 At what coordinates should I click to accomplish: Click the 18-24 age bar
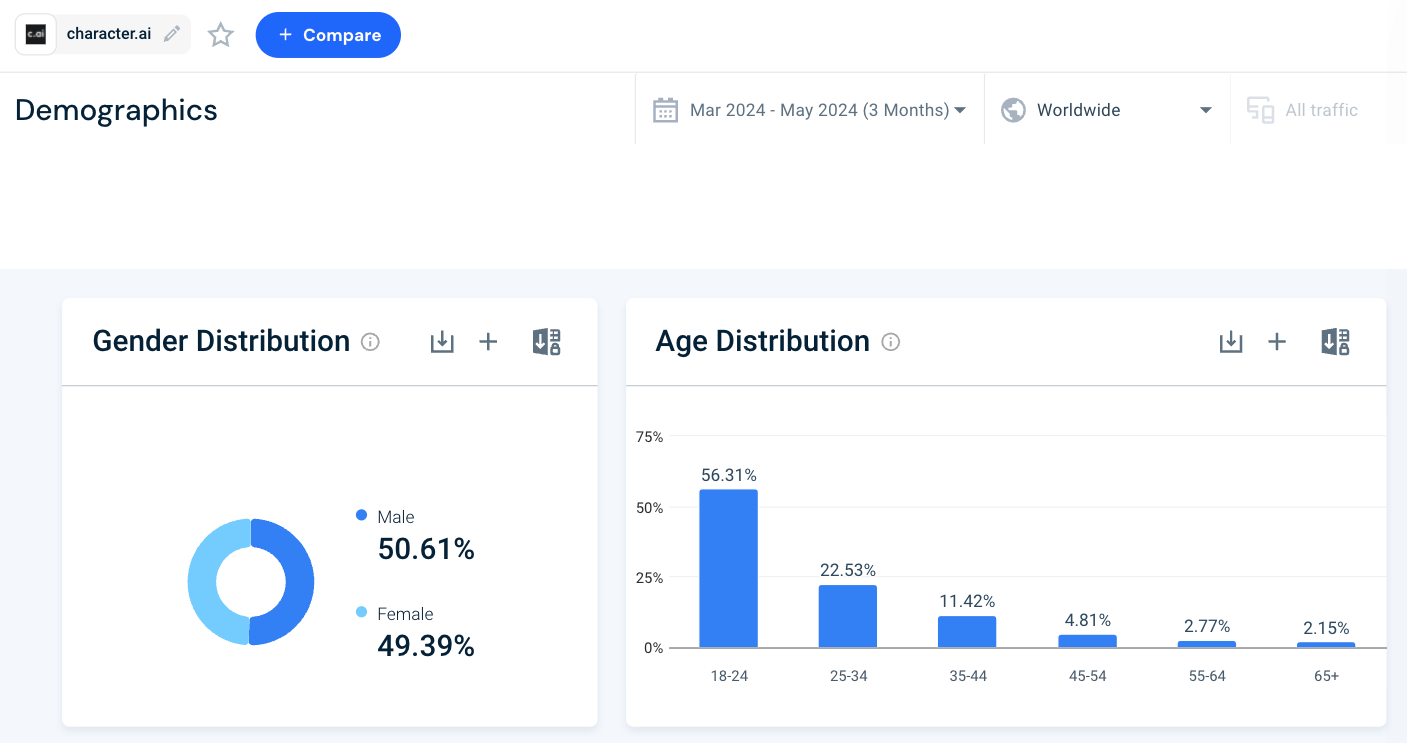coord(728,568)
